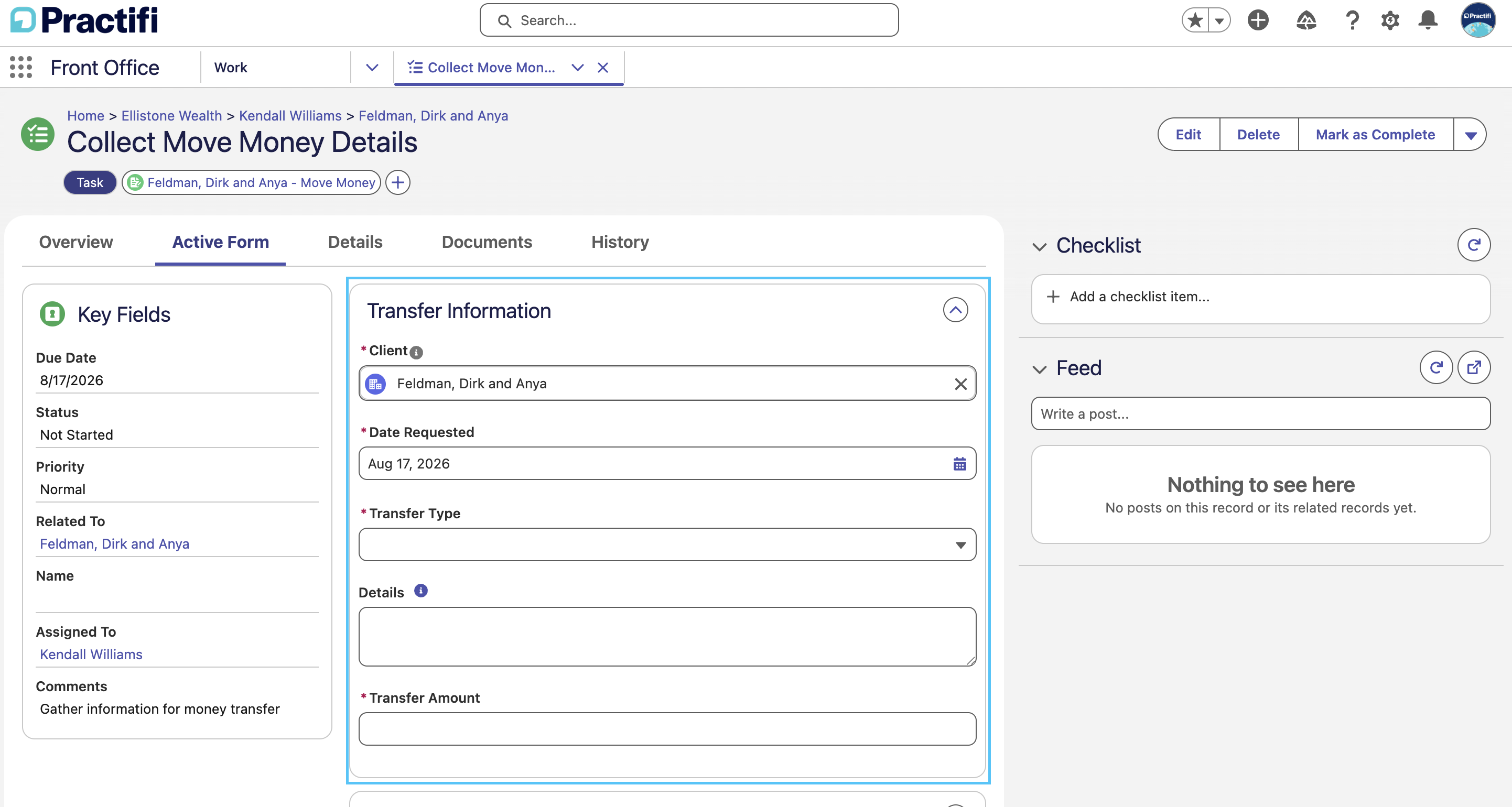Open the setup gear menu

coord(1390,20)
